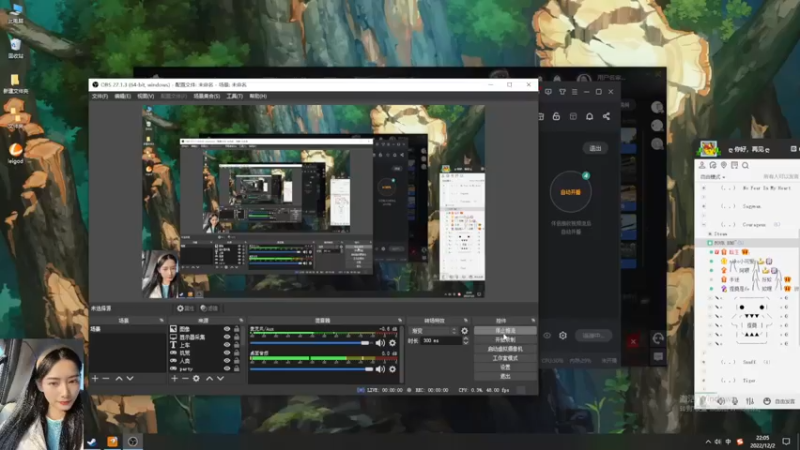Remove selected scene with minus icon

[106, 379]
